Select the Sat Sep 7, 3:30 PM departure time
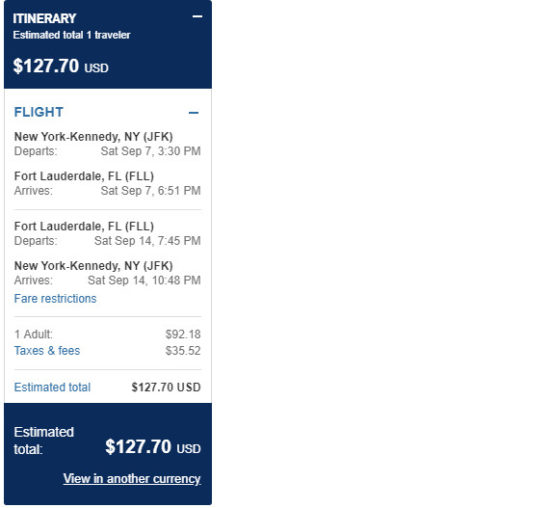 tap(151, 151)
